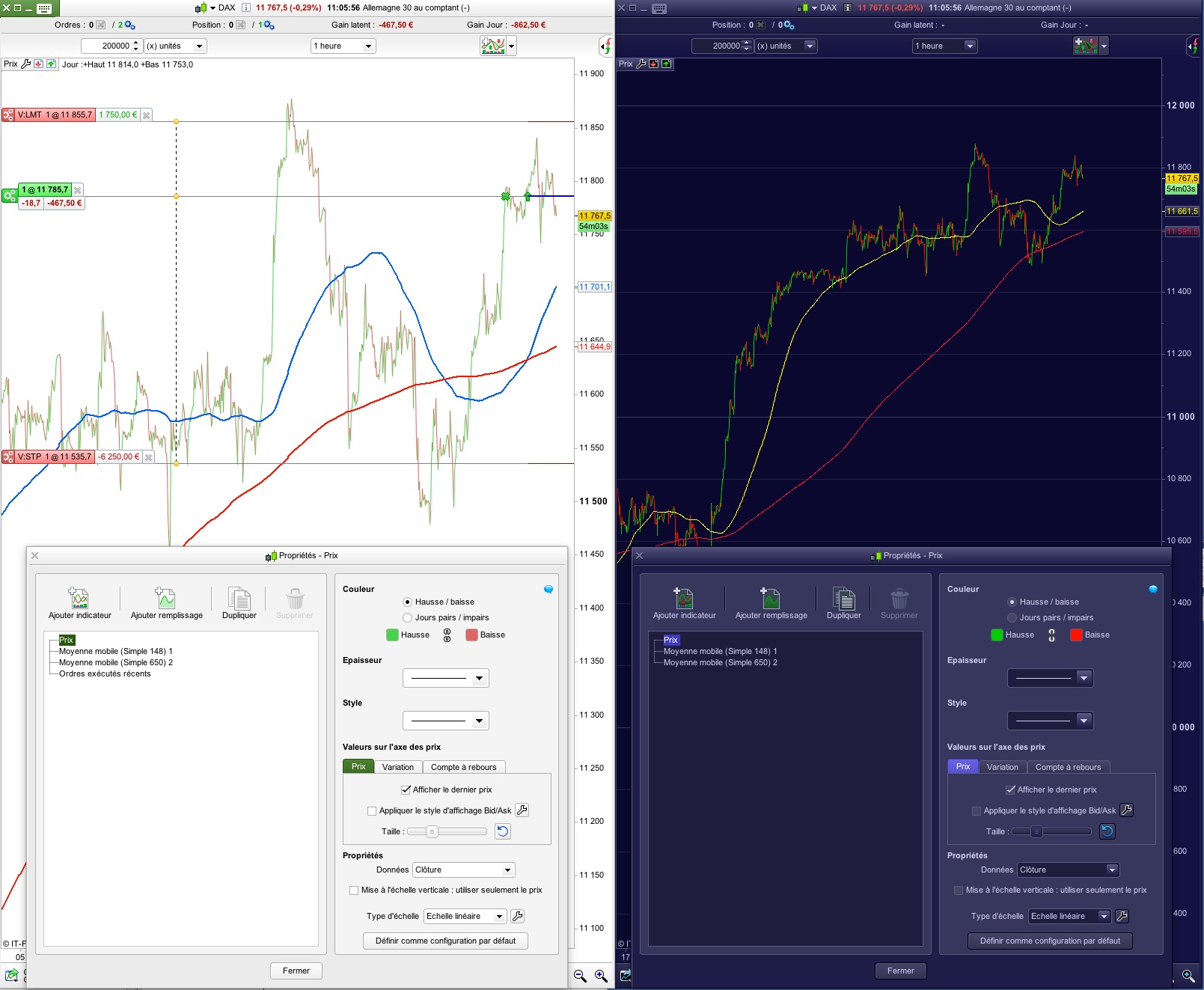Select the Prix tab in the light dialog
Screen dimensions: 1204x990
click(x=358, y=766)
